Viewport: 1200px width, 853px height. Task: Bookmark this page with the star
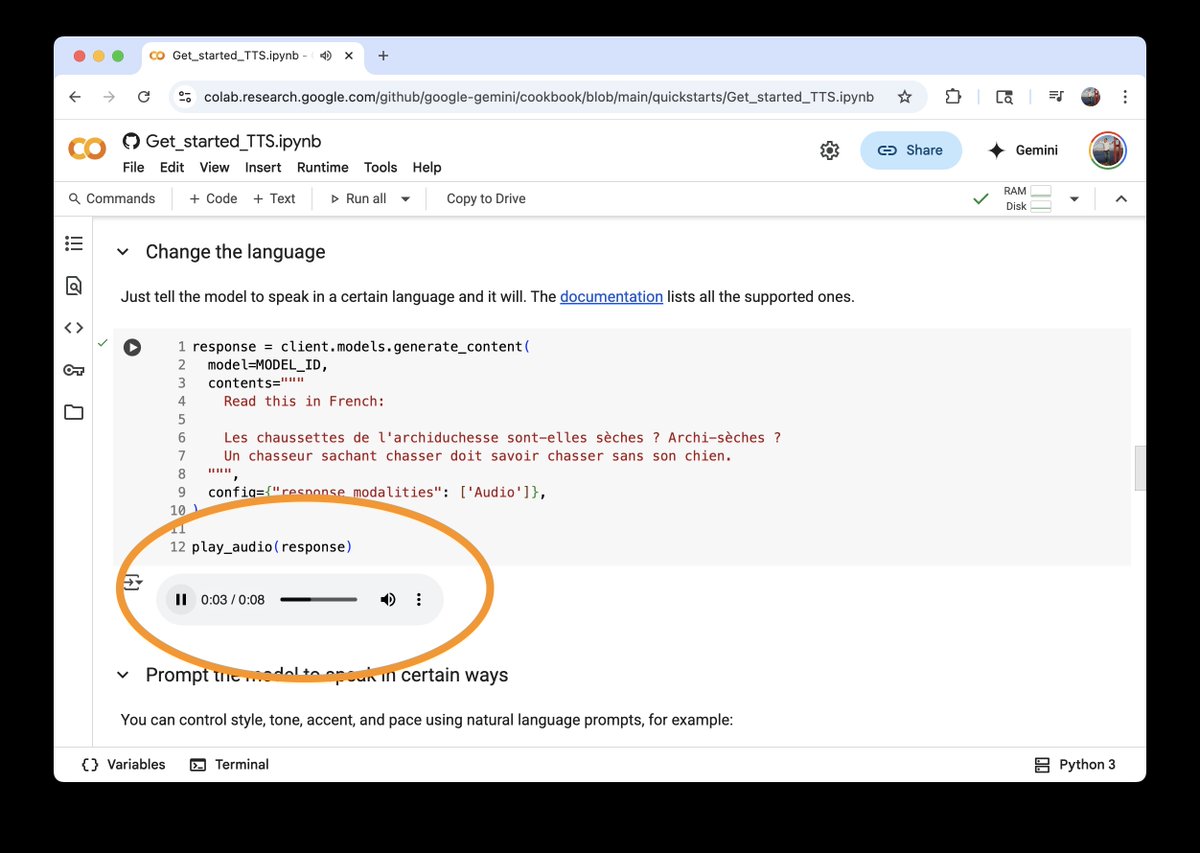[x=905, y=97]
